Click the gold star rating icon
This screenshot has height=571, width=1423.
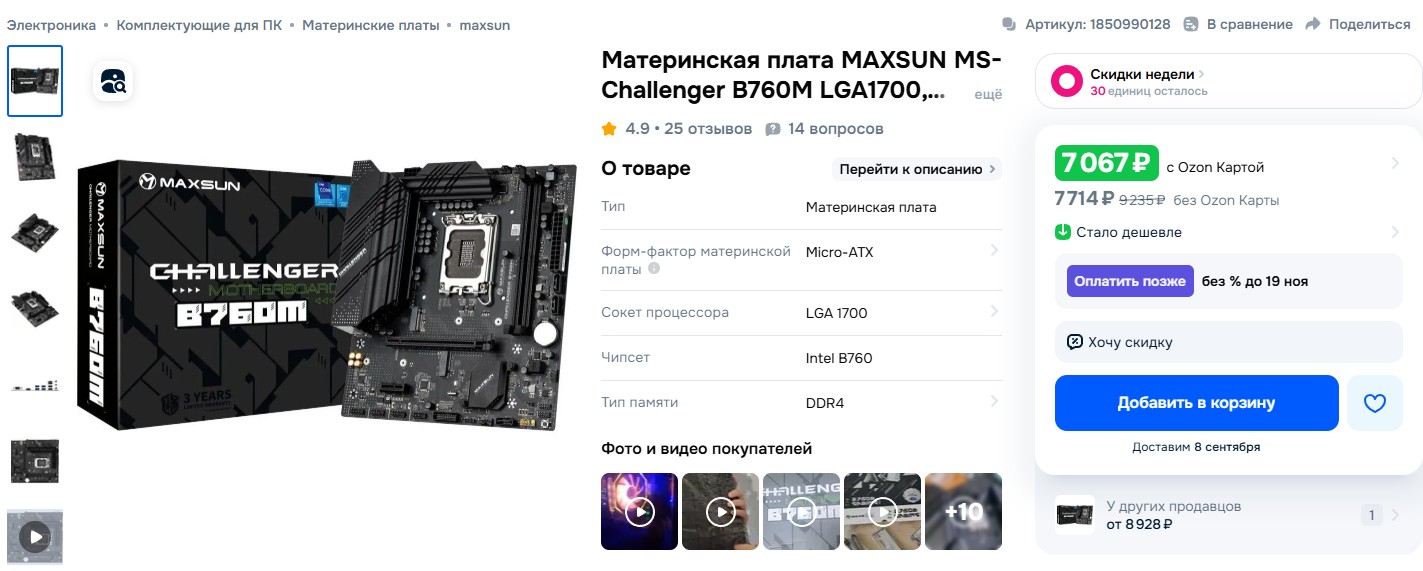pos(609,129)
